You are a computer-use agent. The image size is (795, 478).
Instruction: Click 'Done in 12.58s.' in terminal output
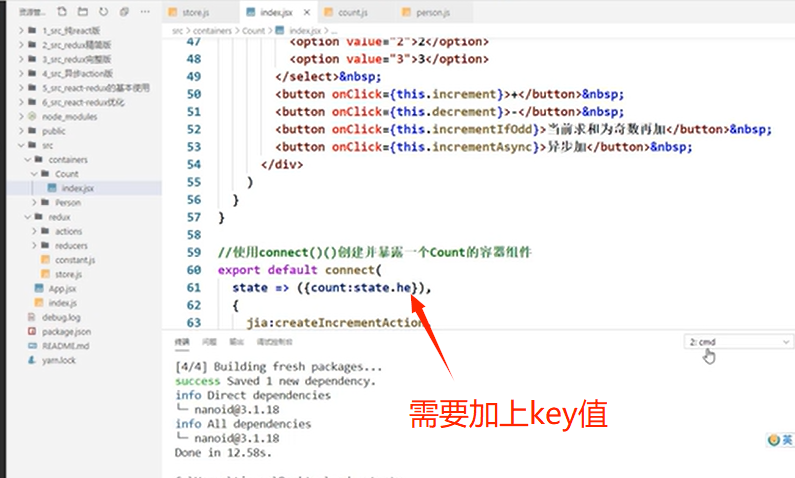coord(223,453)
